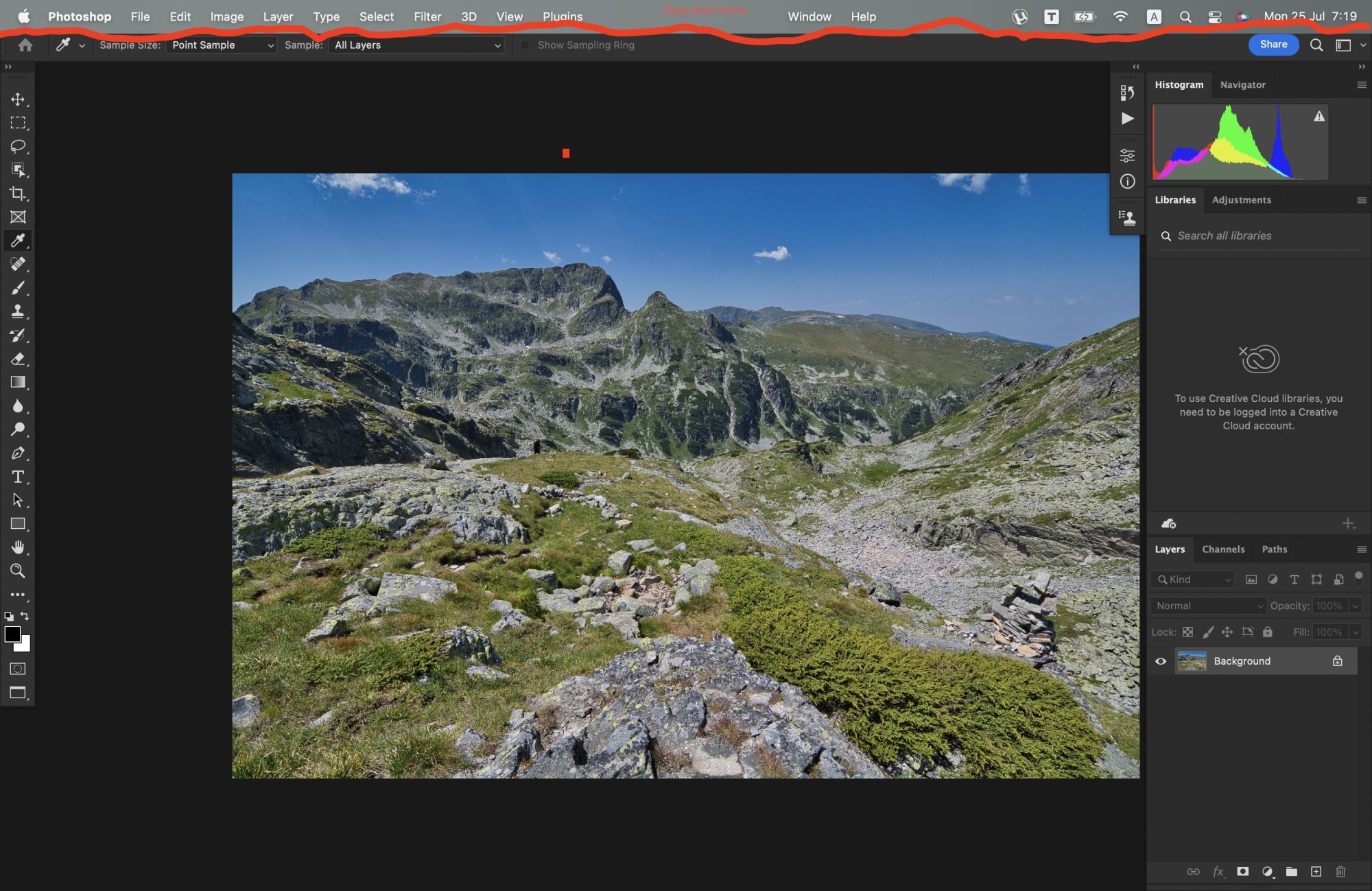Click the blue Share button

click(1273, 45)
